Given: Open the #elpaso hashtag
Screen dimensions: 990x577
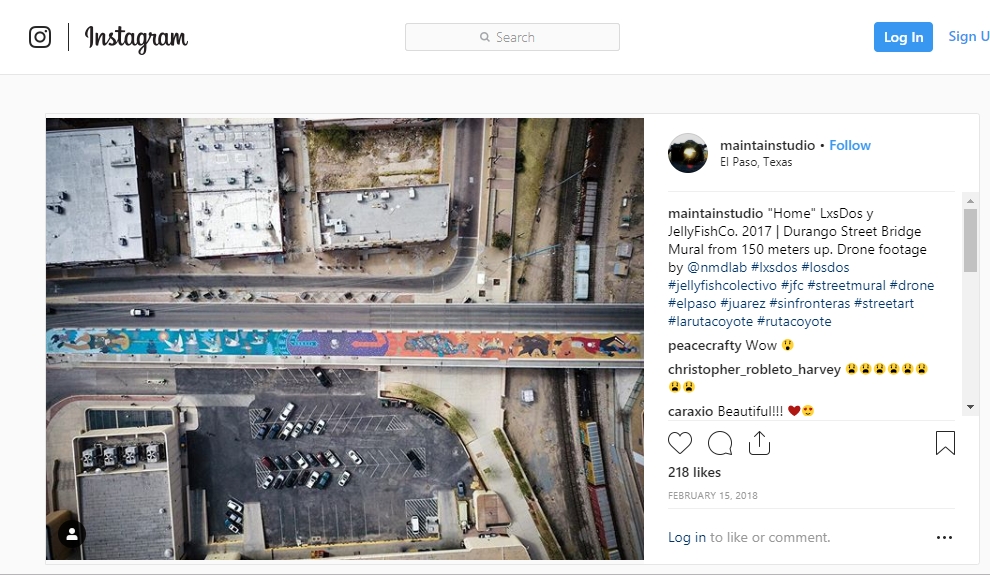Looking at the screenshot, I should 692,304.
